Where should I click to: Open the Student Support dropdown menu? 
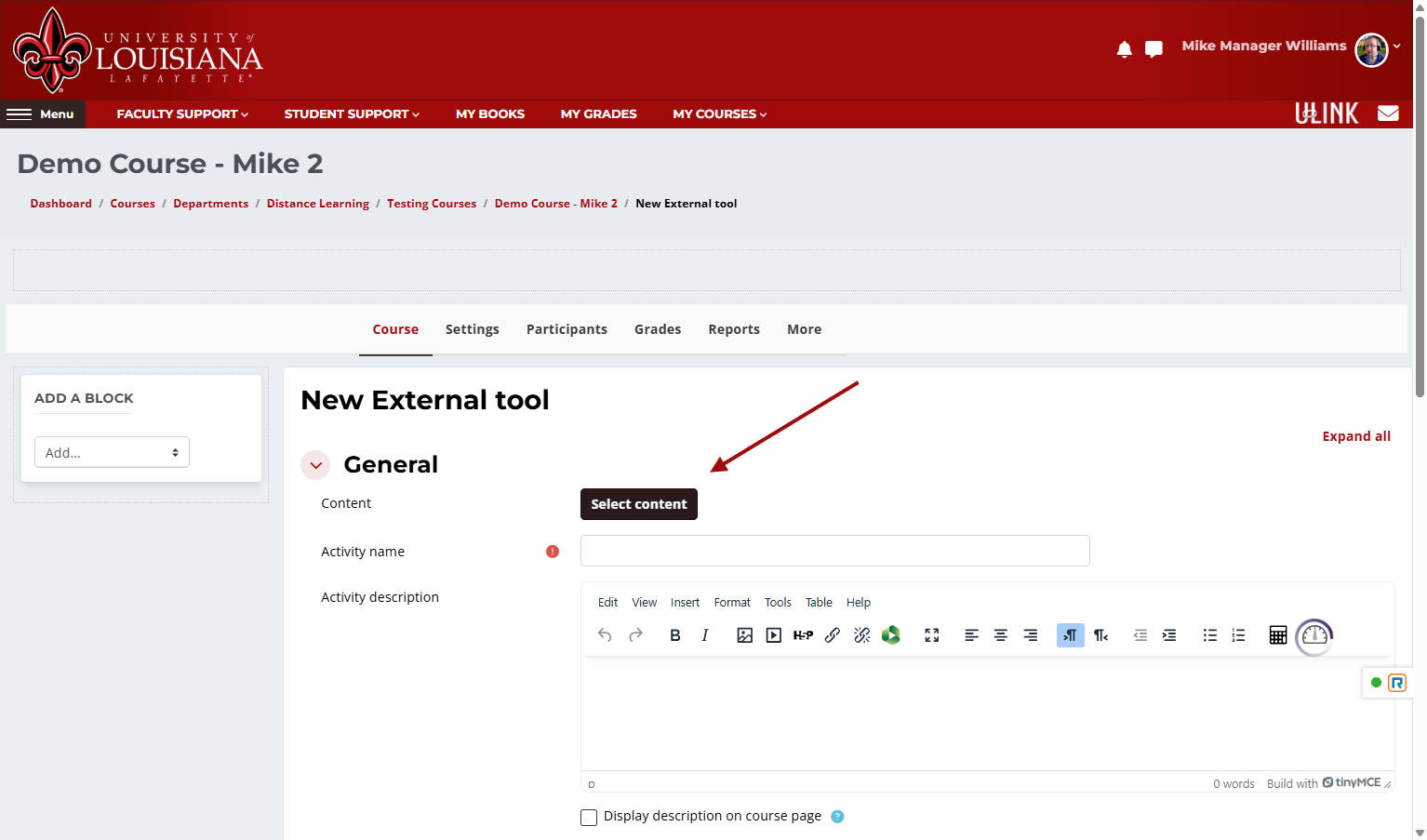pos(352,113)
